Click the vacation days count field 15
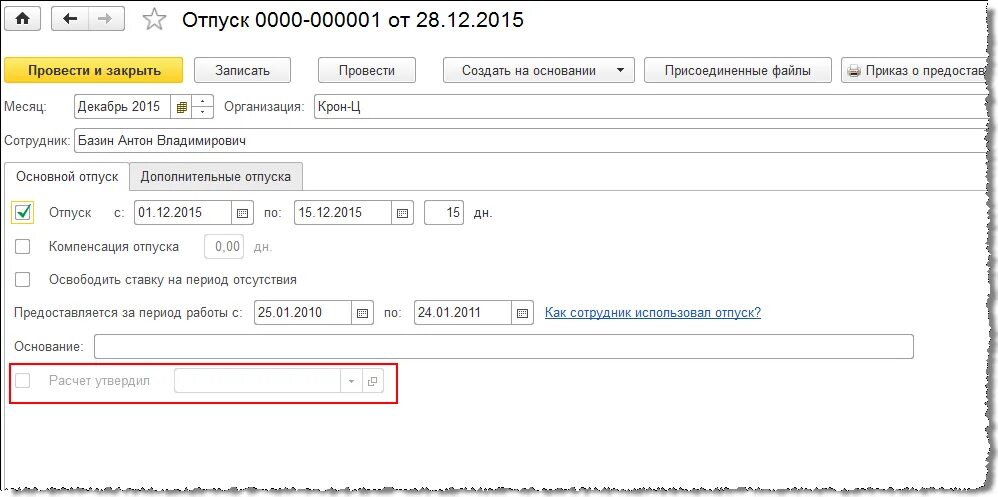 [444, 213]
